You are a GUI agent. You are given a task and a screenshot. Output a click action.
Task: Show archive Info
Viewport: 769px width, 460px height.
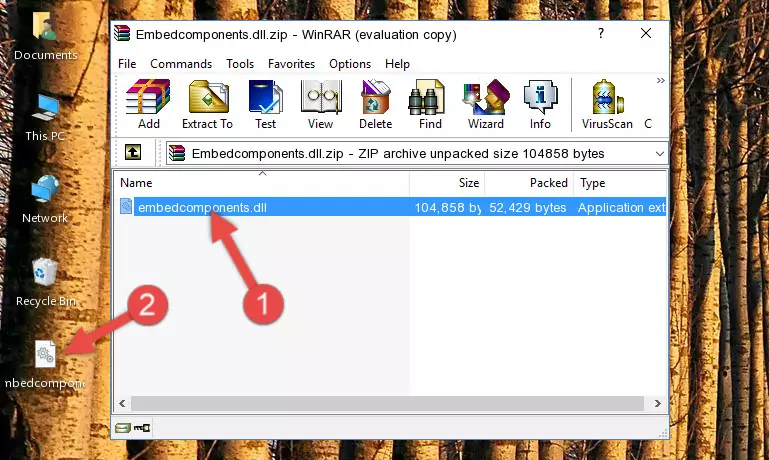(540, 104)
